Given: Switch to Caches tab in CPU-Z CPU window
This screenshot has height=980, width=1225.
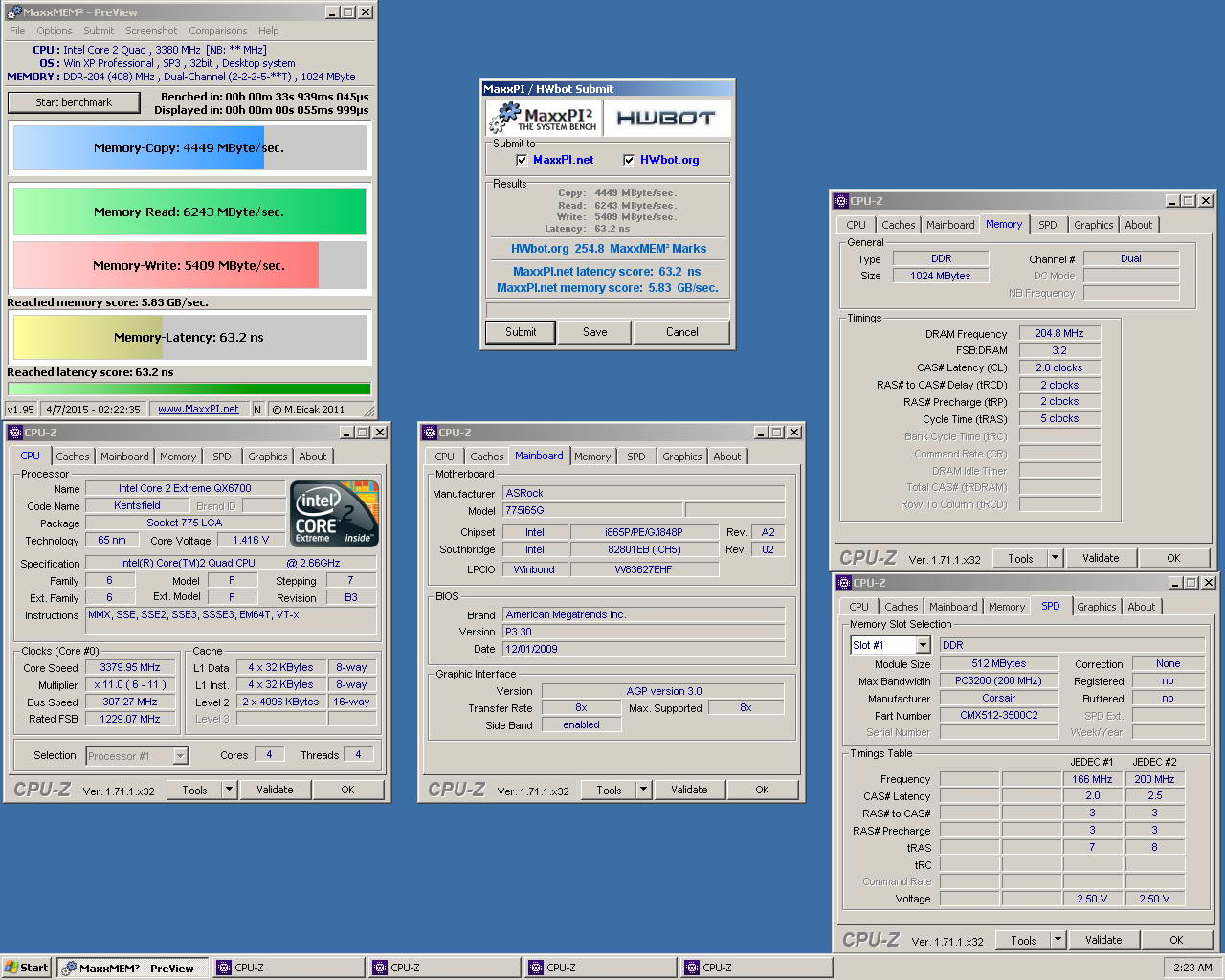Looking at the screenshot, I should tap(73, 457).
